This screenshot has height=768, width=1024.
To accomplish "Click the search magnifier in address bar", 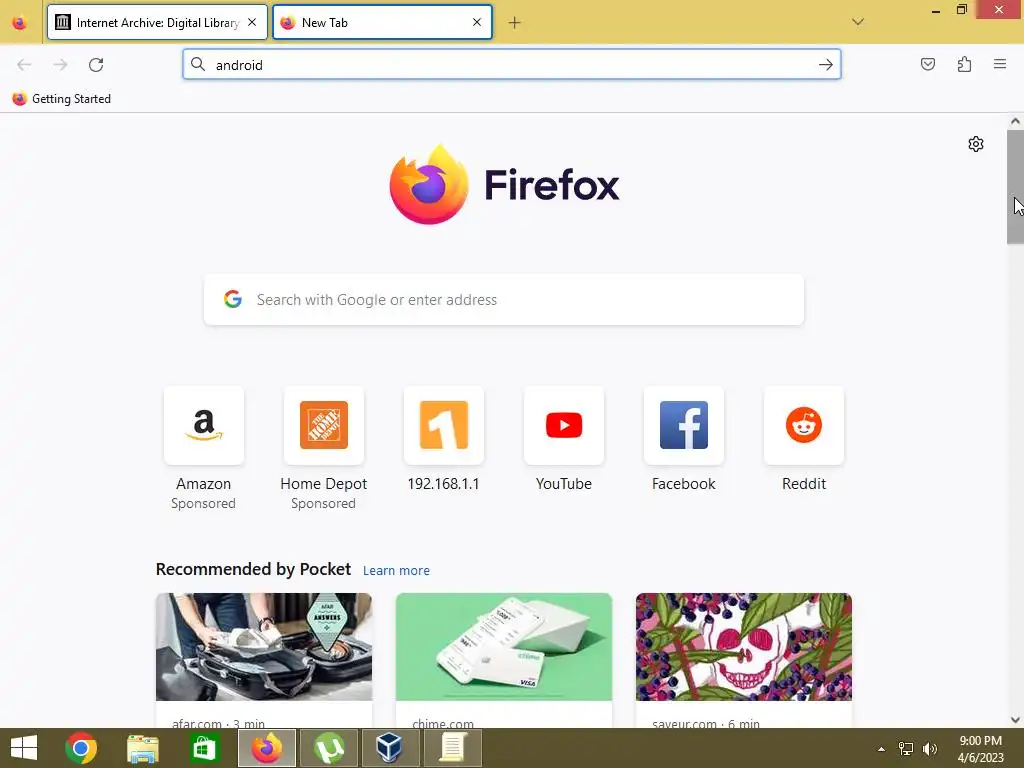I will 198,64.
